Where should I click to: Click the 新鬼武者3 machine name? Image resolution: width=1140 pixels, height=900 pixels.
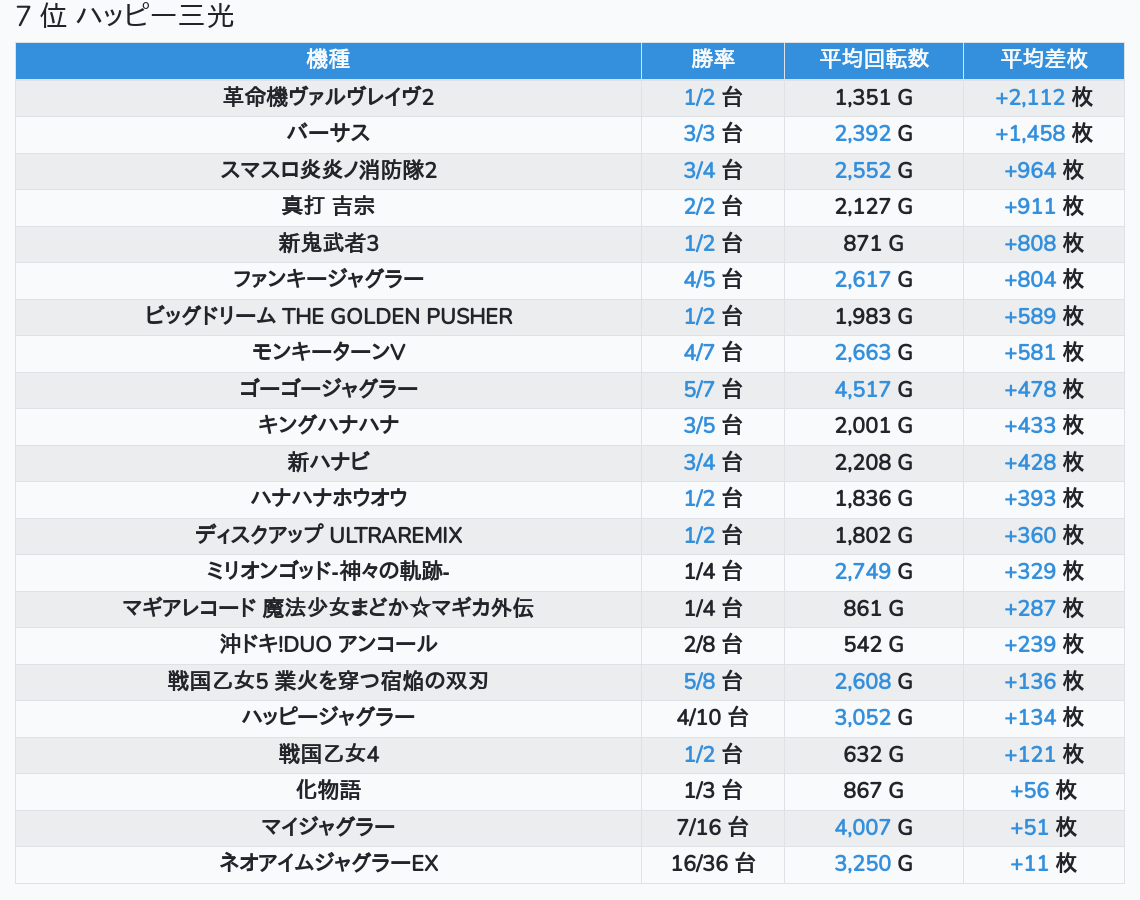[328, 244]
